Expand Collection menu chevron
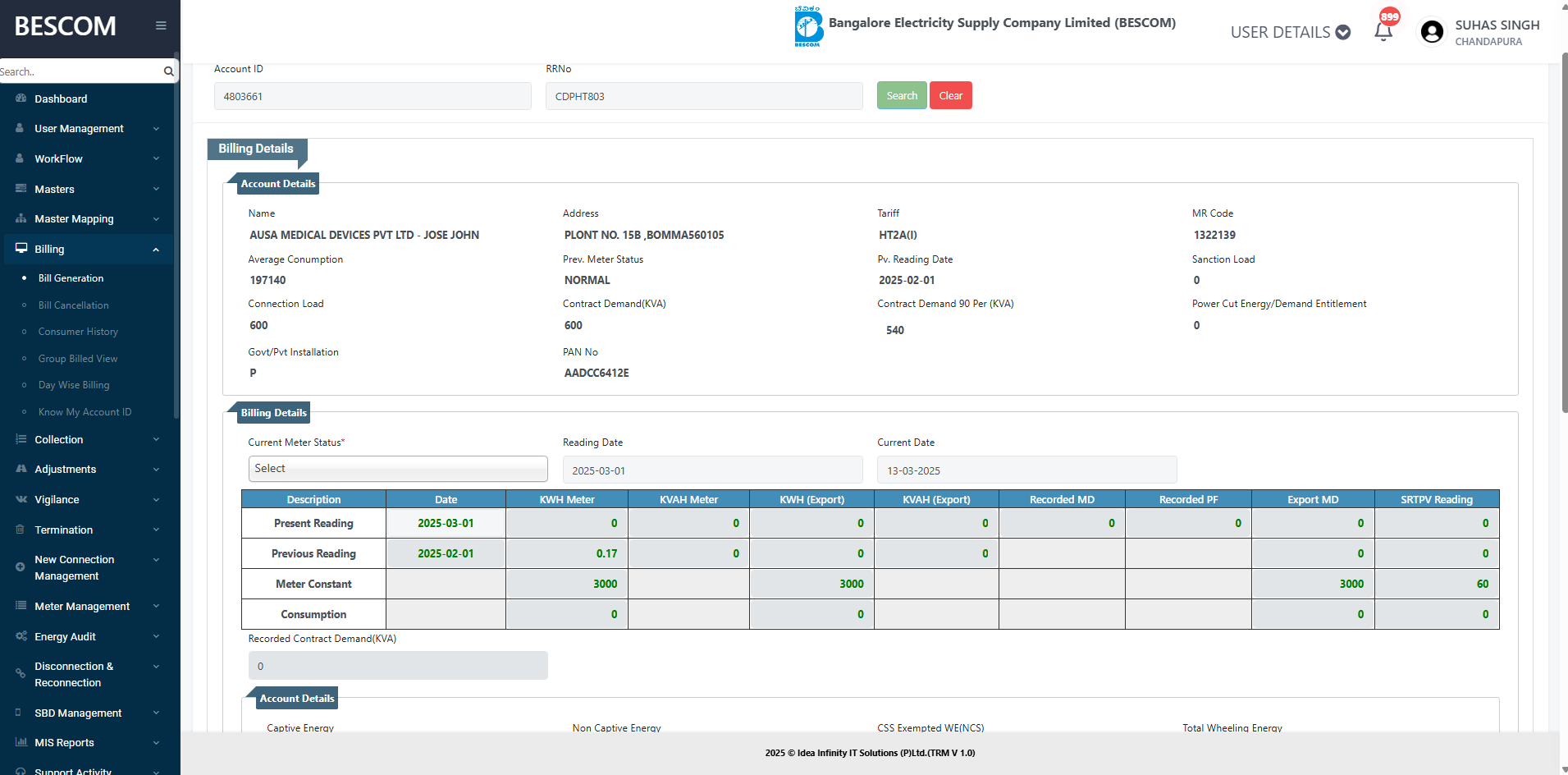 coord(156,439)
